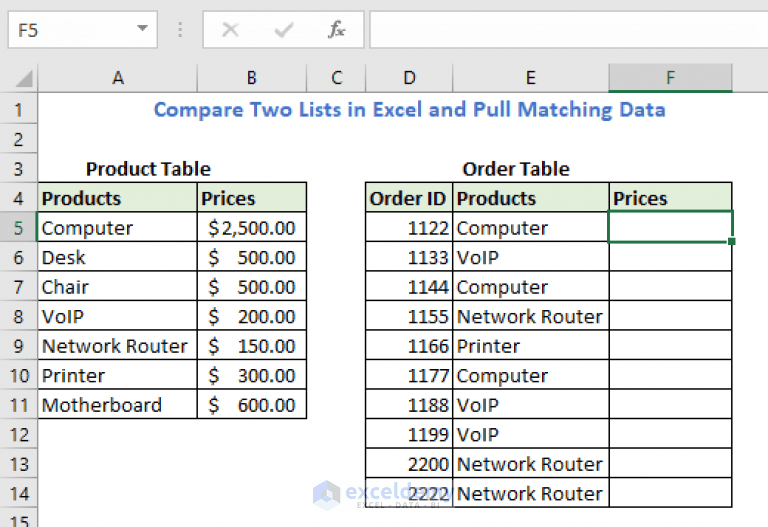Select row 3 header
768x527 pixels.
(19, 168)
